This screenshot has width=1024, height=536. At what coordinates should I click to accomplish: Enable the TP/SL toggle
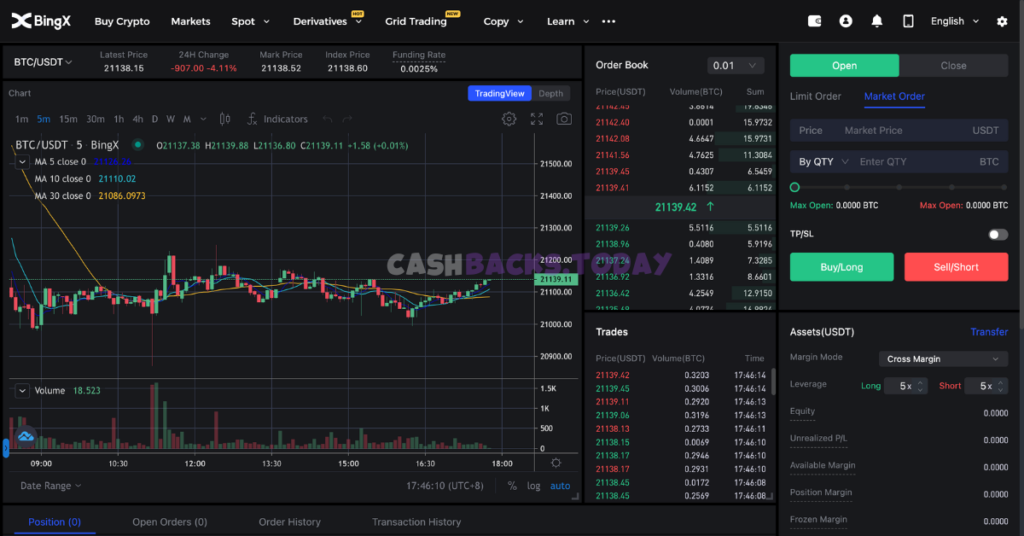point(997,234)
